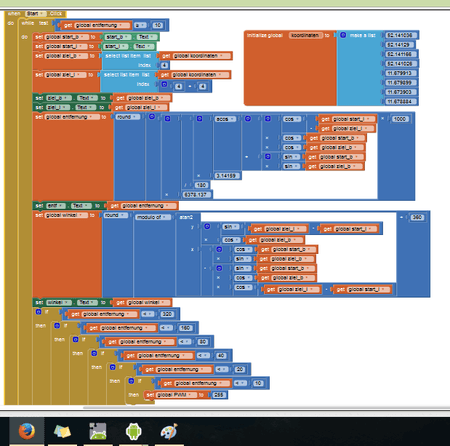Edit the 3.14159 number field

pos(226,176)
